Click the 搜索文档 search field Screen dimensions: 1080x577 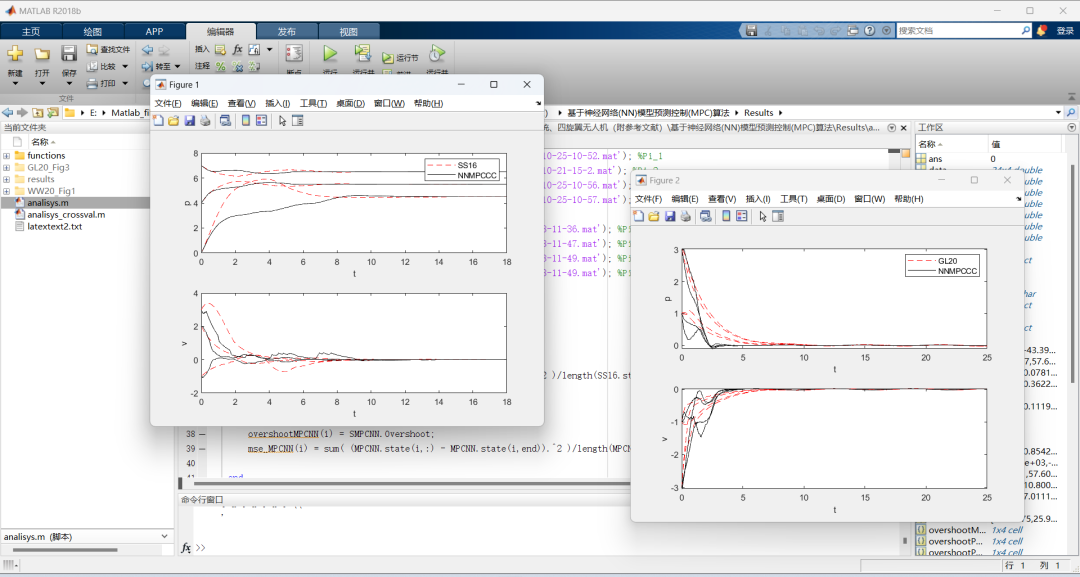[958, 30]
